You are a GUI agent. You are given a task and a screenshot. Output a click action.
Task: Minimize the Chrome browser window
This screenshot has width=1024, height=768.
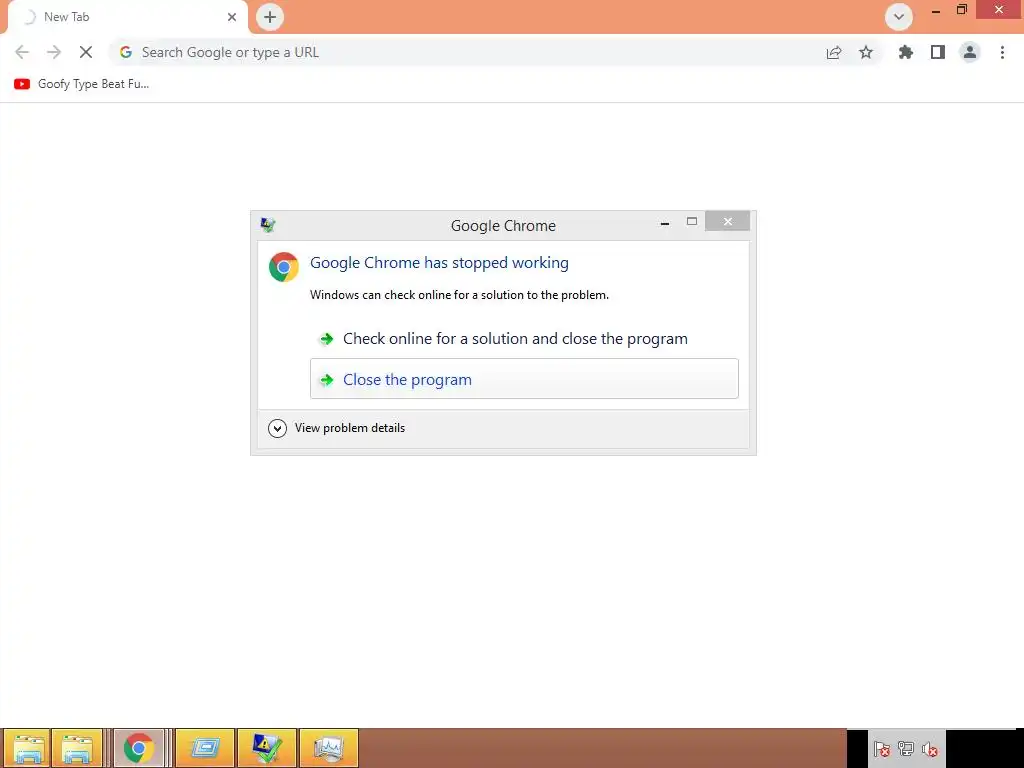pos(936,10)
